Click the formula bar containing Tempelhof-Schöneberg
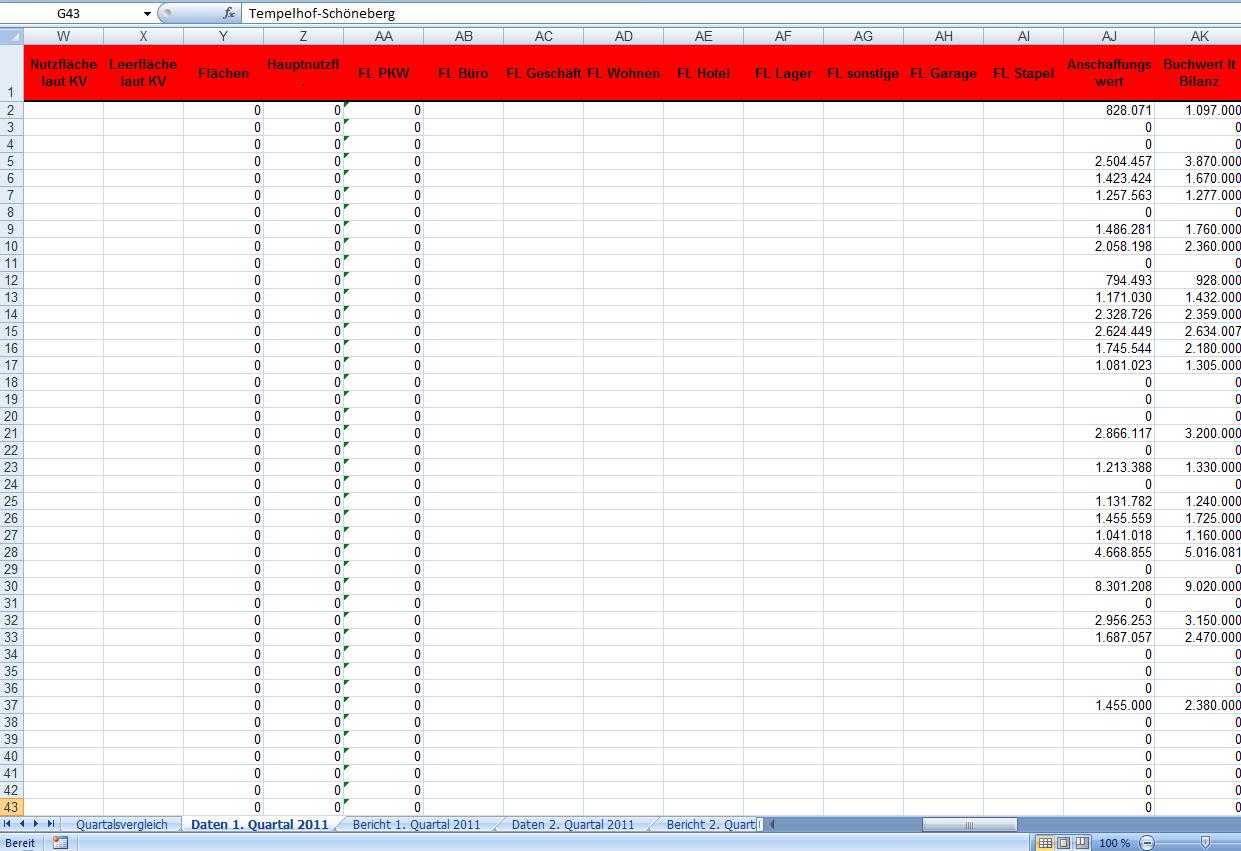 pos(740,14)
